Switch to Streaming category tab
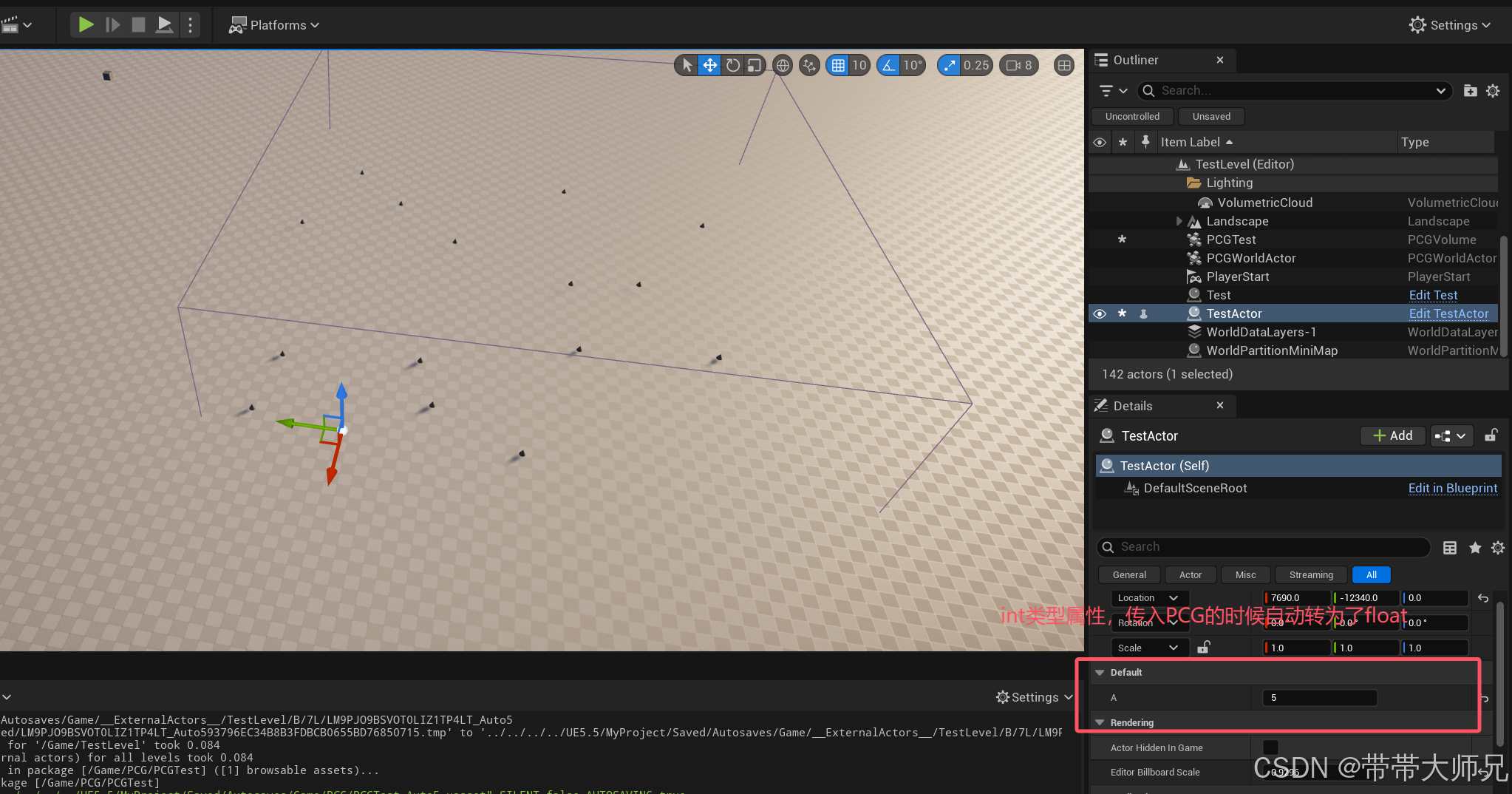1512x794 pixels. (x=1311, y=574)
